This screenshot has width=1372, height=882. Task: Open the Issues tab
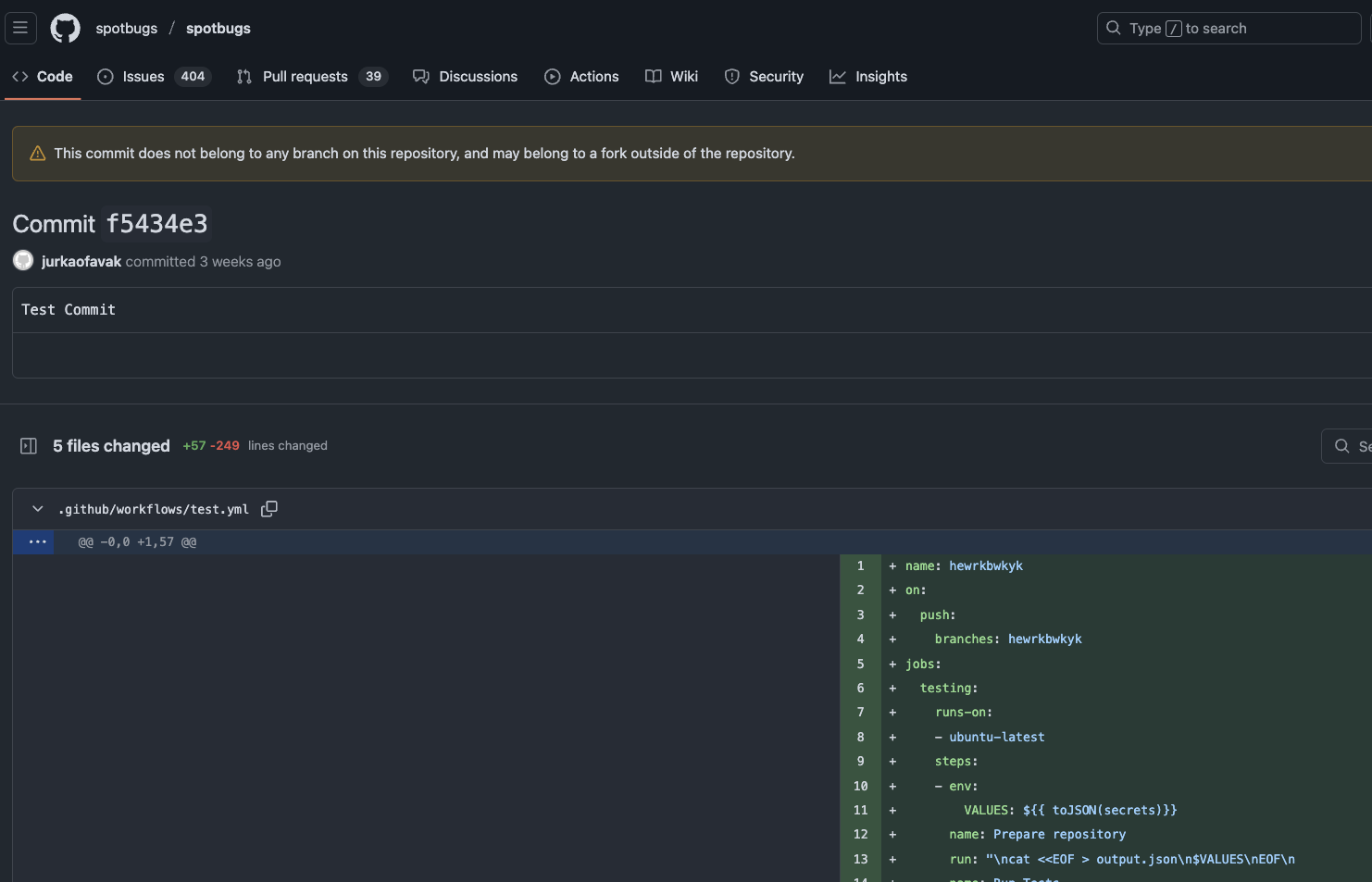click(143, 76)
